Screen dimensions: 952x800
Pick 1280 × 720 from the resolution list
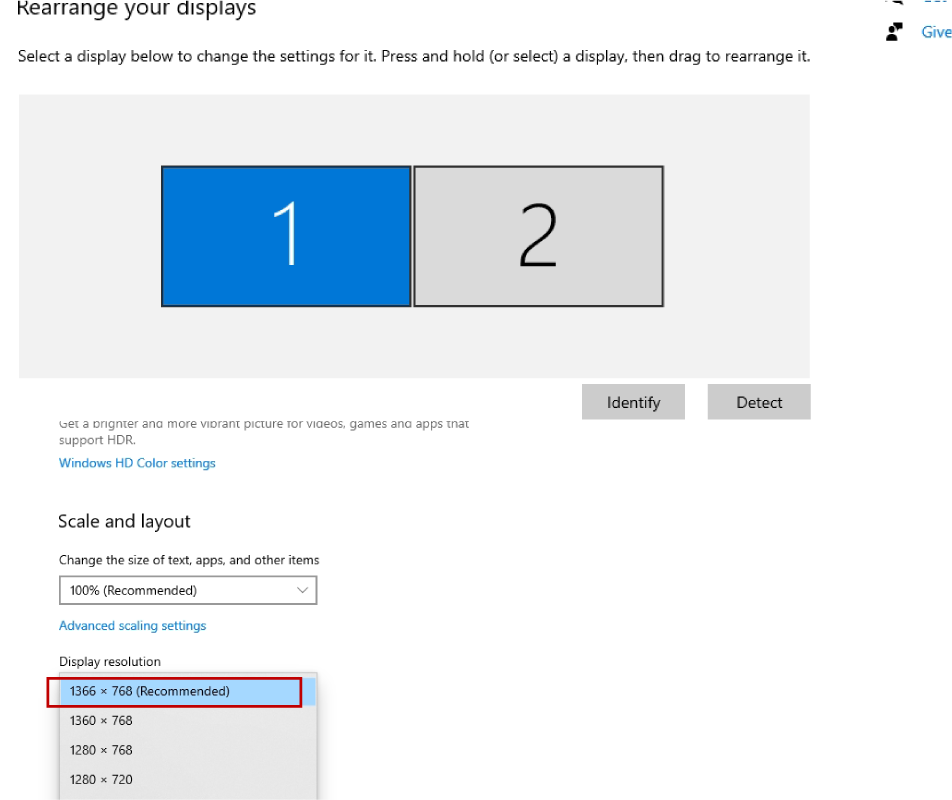pos(101,780)
